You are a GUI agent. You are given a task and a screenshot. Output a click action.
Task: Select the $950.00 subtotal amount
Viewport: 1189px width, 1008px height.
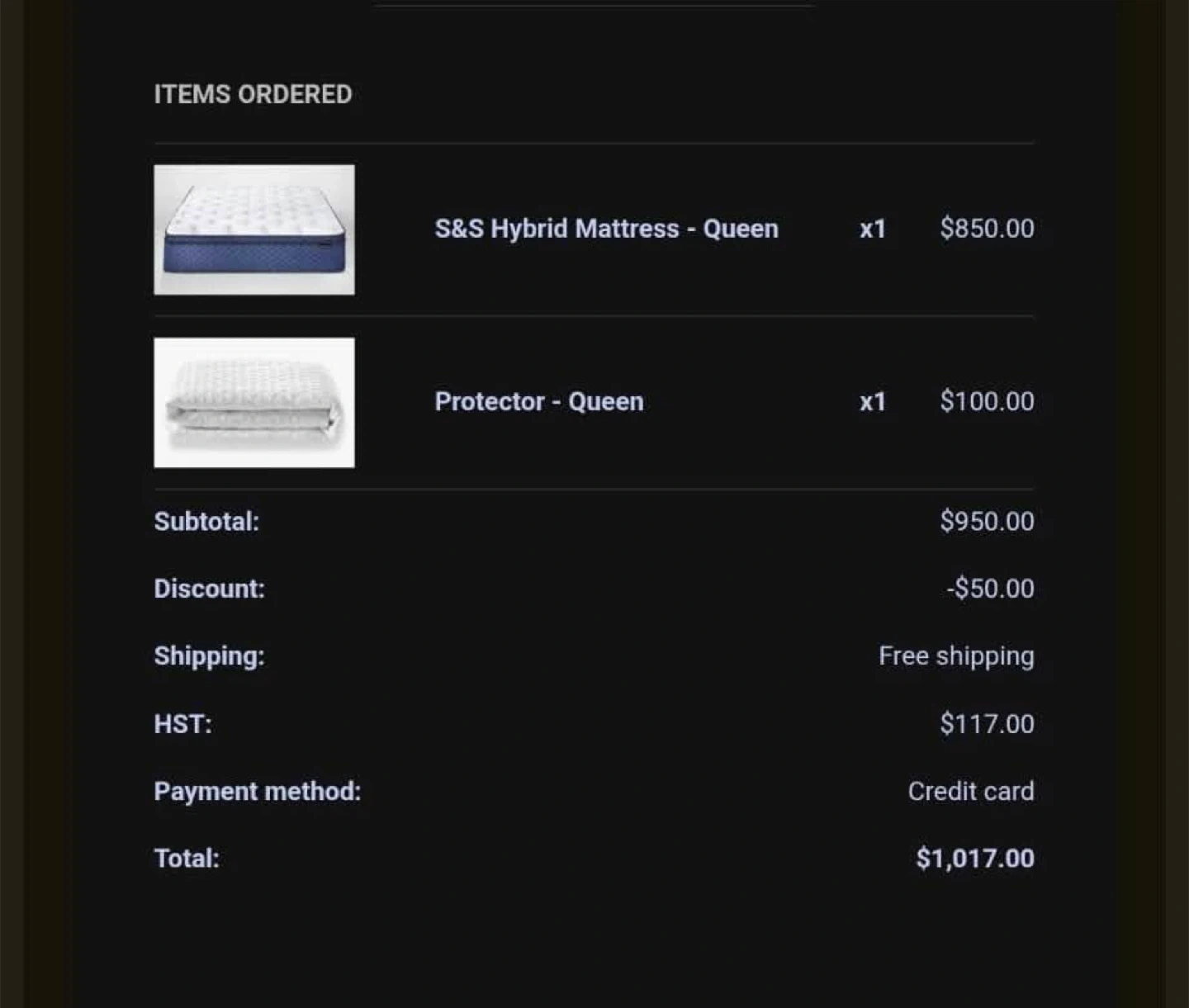click(x=987, y=522)
